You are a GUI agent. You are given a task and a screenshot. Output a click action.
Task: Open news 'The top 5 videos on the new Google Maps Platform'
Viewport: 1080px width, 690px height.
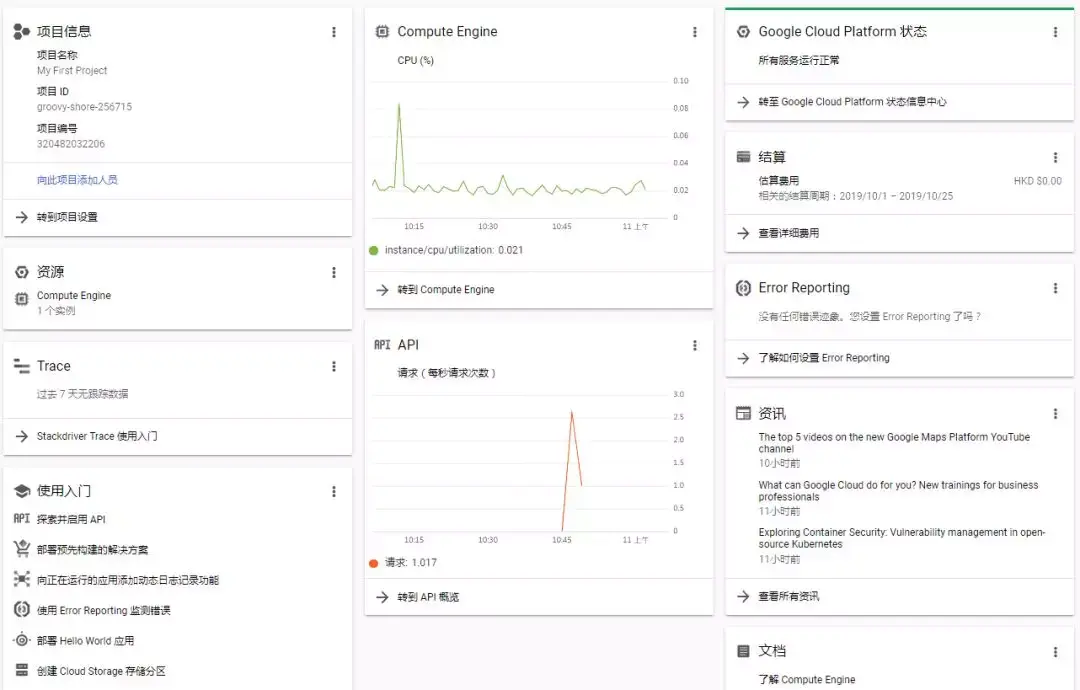(894, 443)
